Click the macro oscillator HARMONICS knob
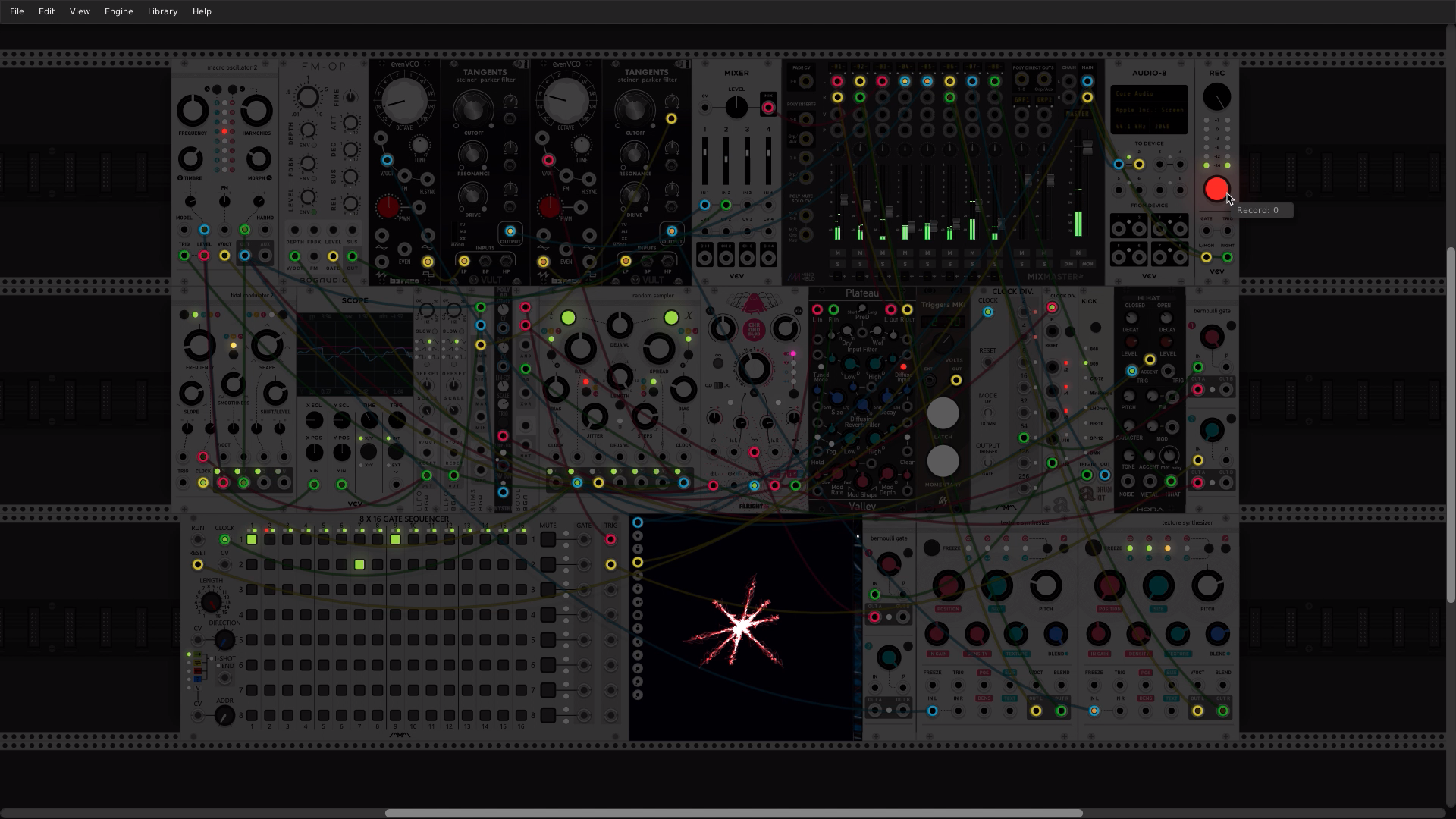This screenshot has width=1456, height=819. (x=256, y=111)
